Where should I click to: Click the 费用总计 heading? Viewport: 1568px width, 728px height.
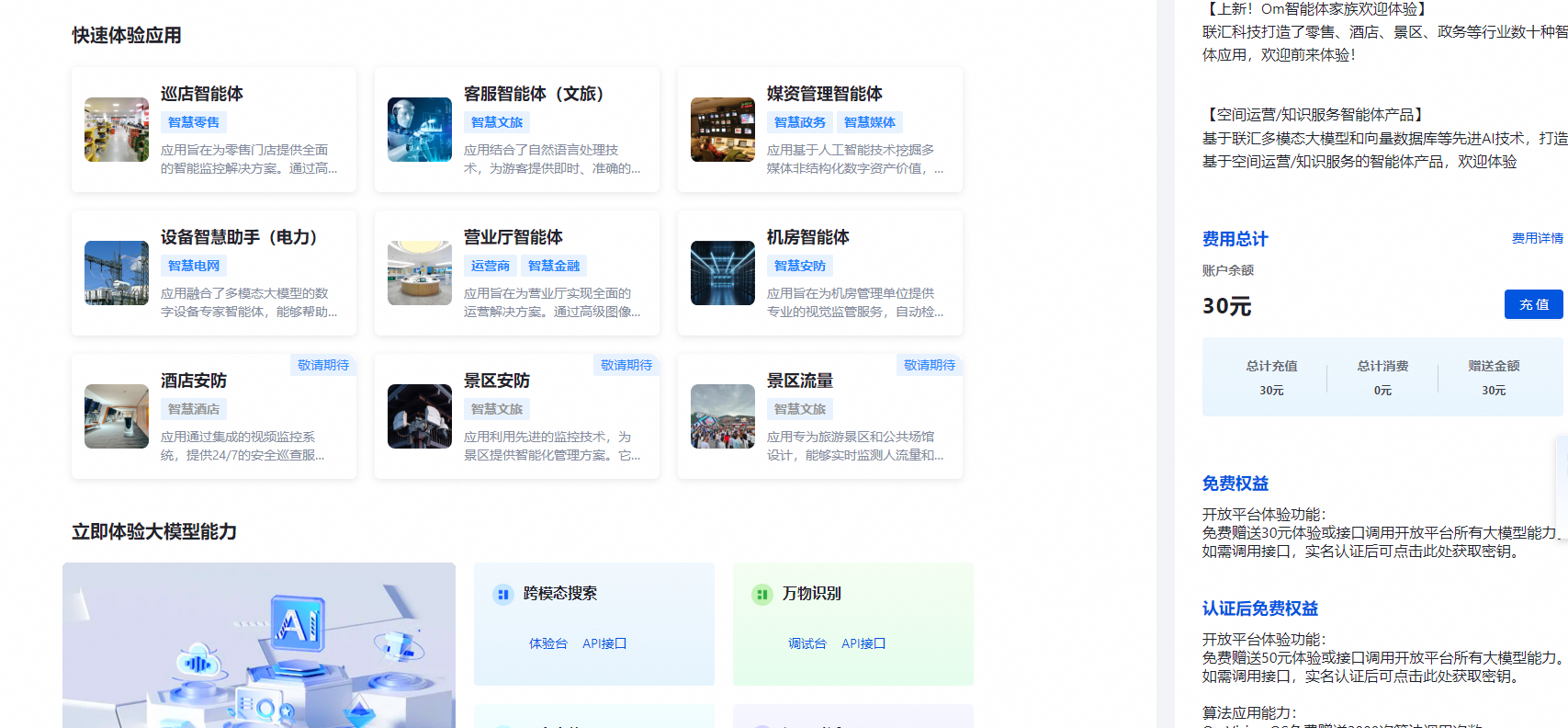coord(1235,239)
